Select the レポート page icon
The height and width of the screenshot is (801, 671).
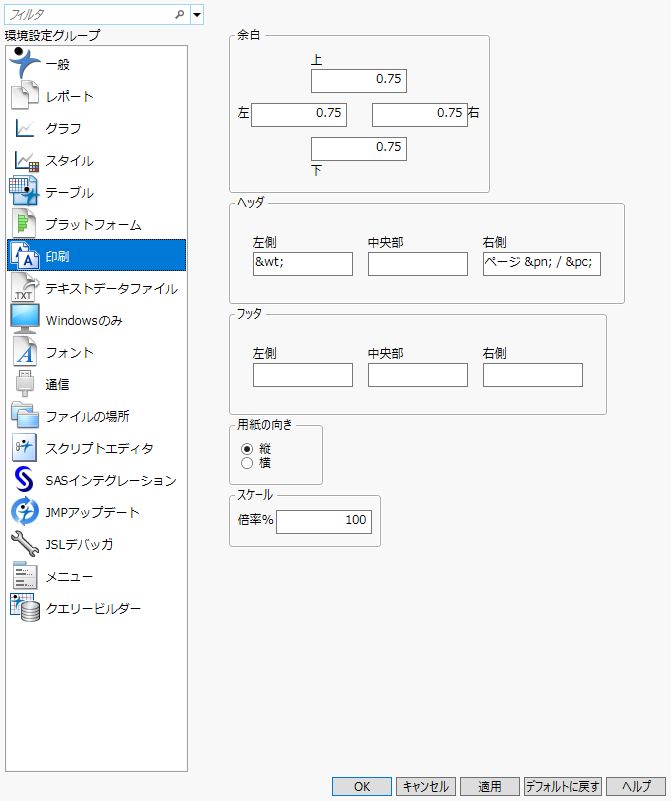(x=25, y=96)
